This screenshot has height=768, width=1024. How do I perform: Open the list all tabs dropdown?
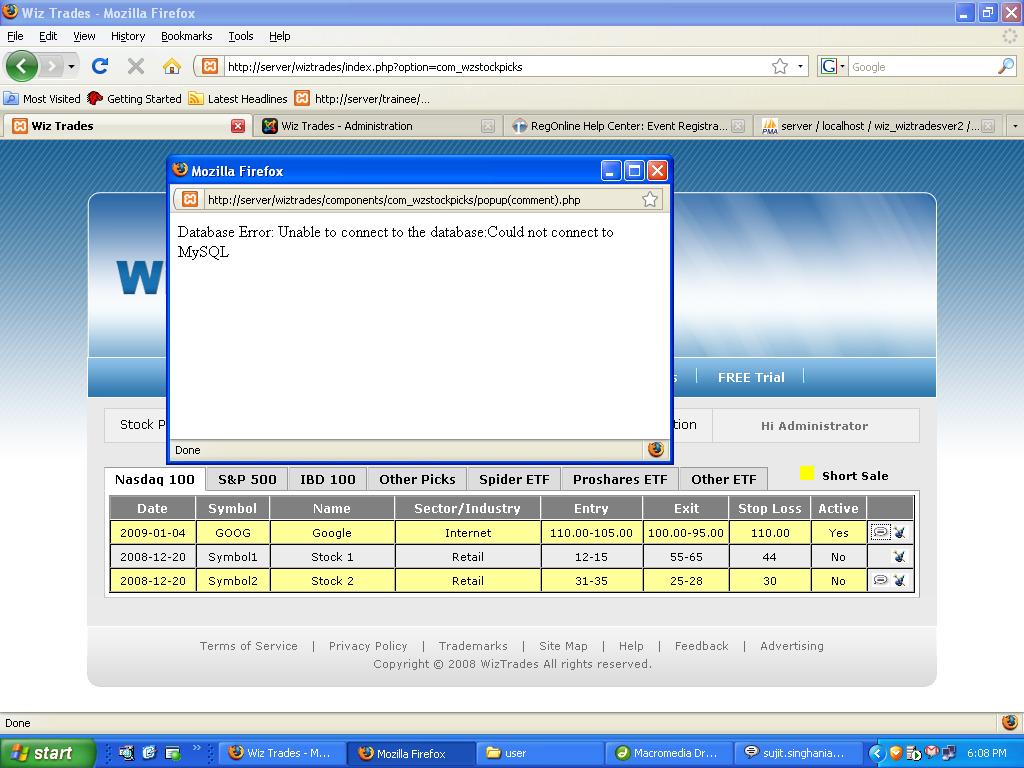(1014, 126)
